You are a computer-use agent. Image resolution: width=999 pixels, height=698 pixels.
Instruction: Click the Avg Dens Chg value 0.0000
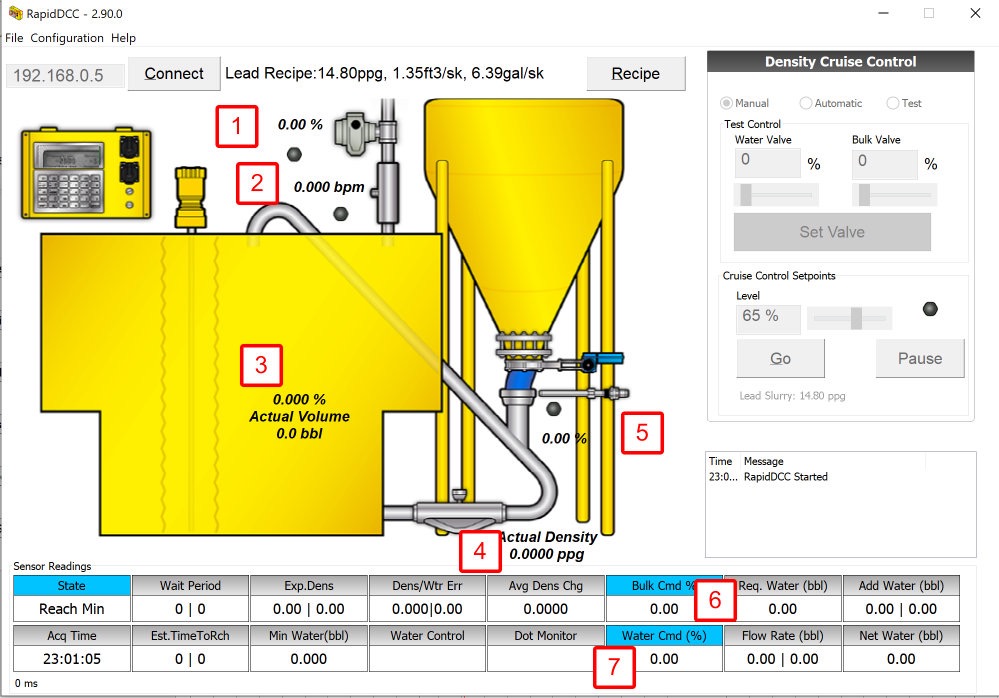coord(545,609)
